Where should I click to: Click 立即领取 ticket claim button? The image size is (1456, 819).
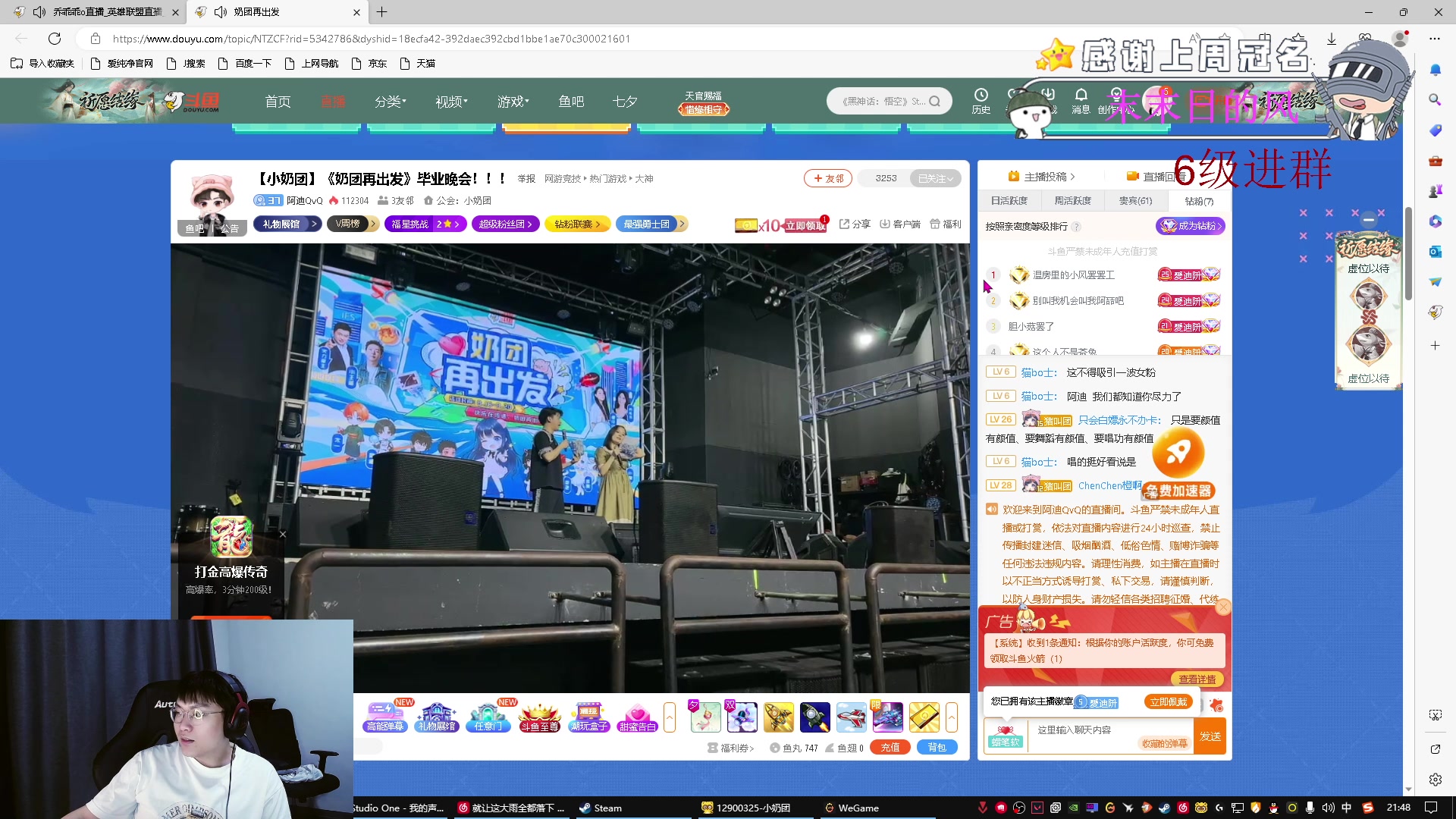(805, 225)
